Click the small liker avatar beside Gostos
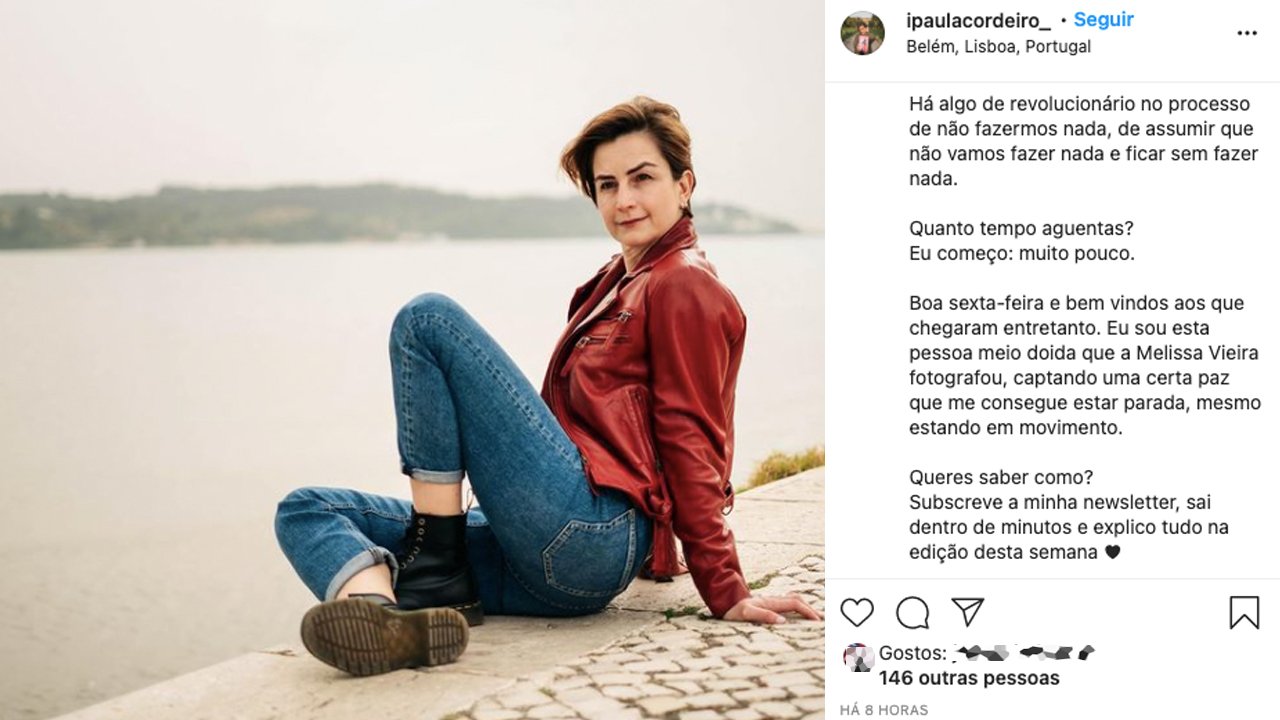Screen dimensions: 1280x720 coord(858,657)
